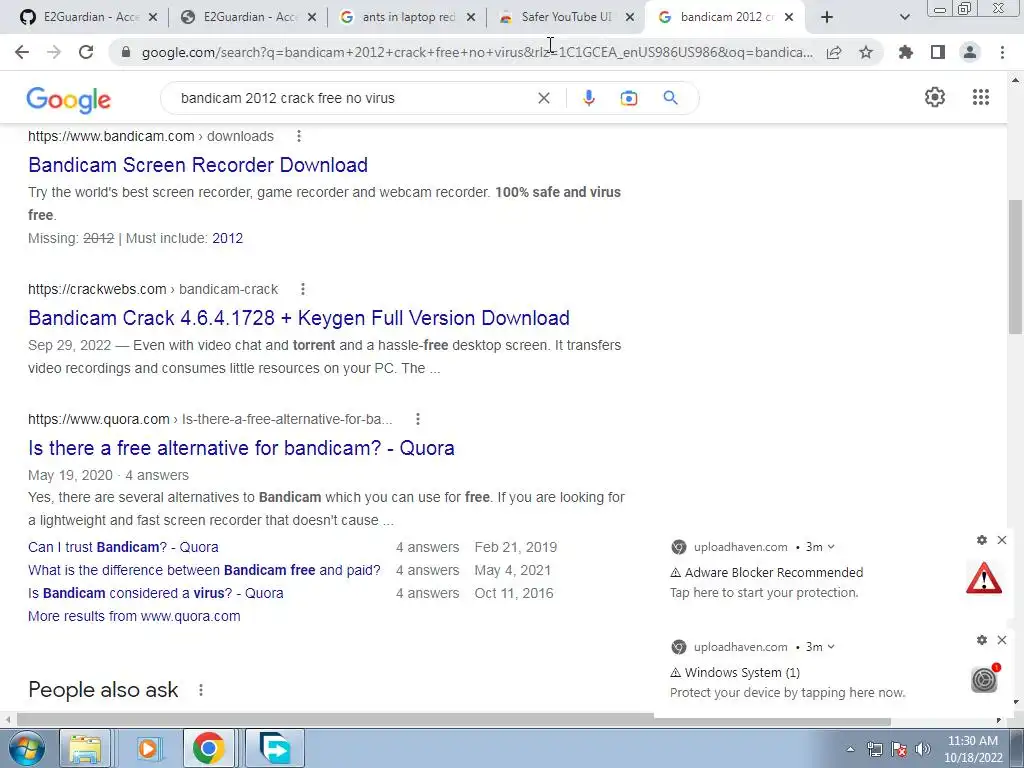This screenshot has height=768, width=1024.
Task: Open Can I trust Bandicam link
Action: click(123, 547)
